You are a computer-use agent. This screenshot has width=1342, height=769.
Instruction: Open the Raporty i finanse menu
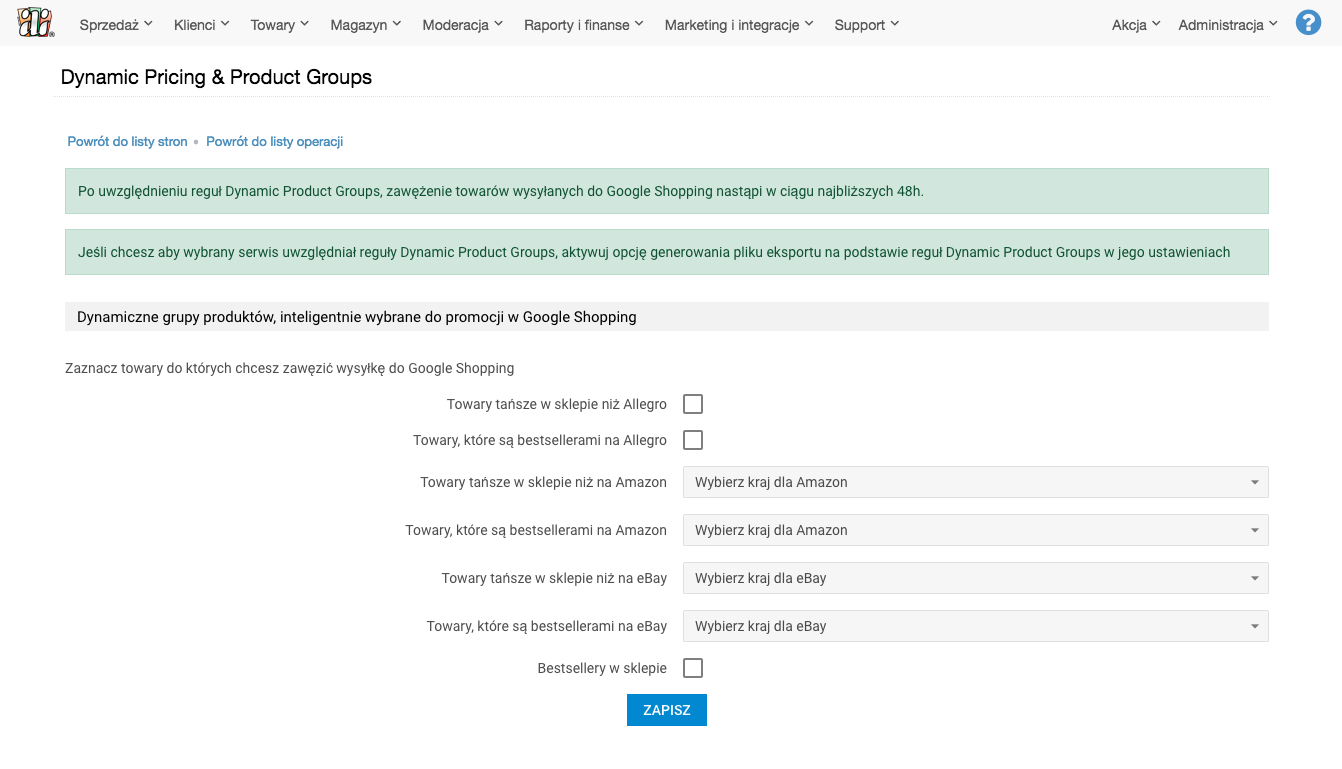coord(584,25)
